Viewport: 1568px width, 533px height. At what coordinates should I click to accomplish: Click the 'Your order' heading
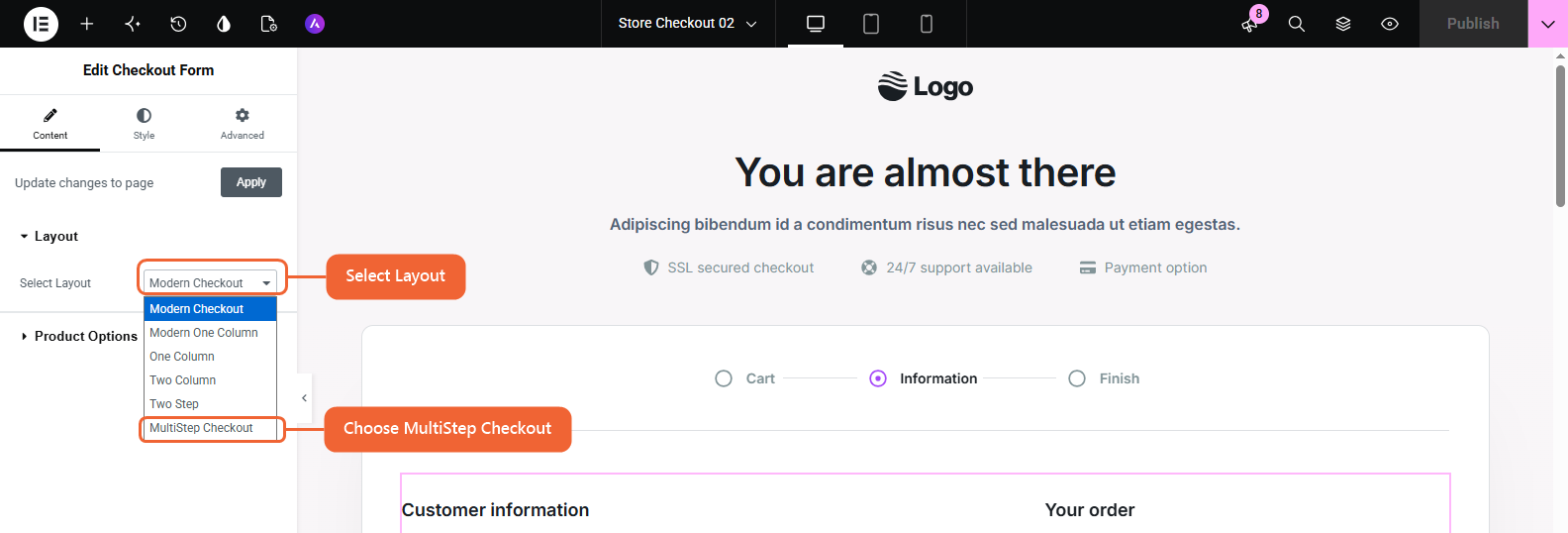tap(1090, 510)
